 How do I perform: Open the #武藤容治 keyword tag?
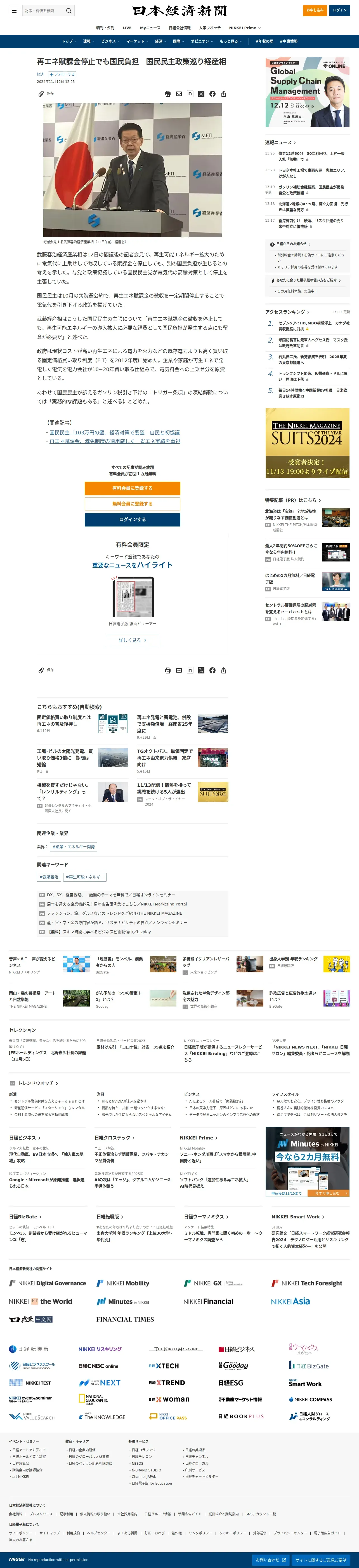[49, 877]
